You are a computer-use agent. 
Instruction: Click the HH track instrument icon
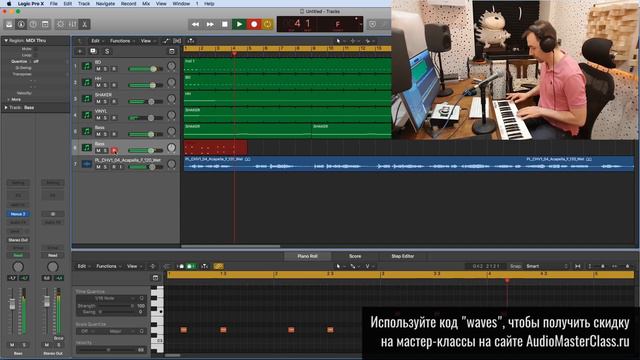[x=87, y=82]
